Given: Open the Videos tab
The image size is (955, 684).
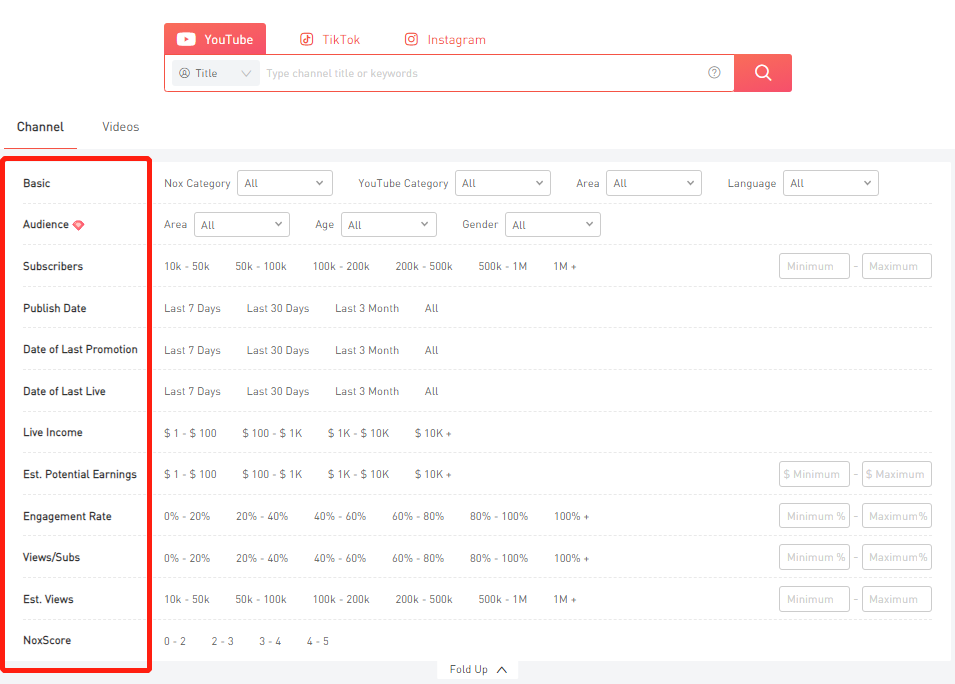Looking at the screenshot, I should [120, 127].
